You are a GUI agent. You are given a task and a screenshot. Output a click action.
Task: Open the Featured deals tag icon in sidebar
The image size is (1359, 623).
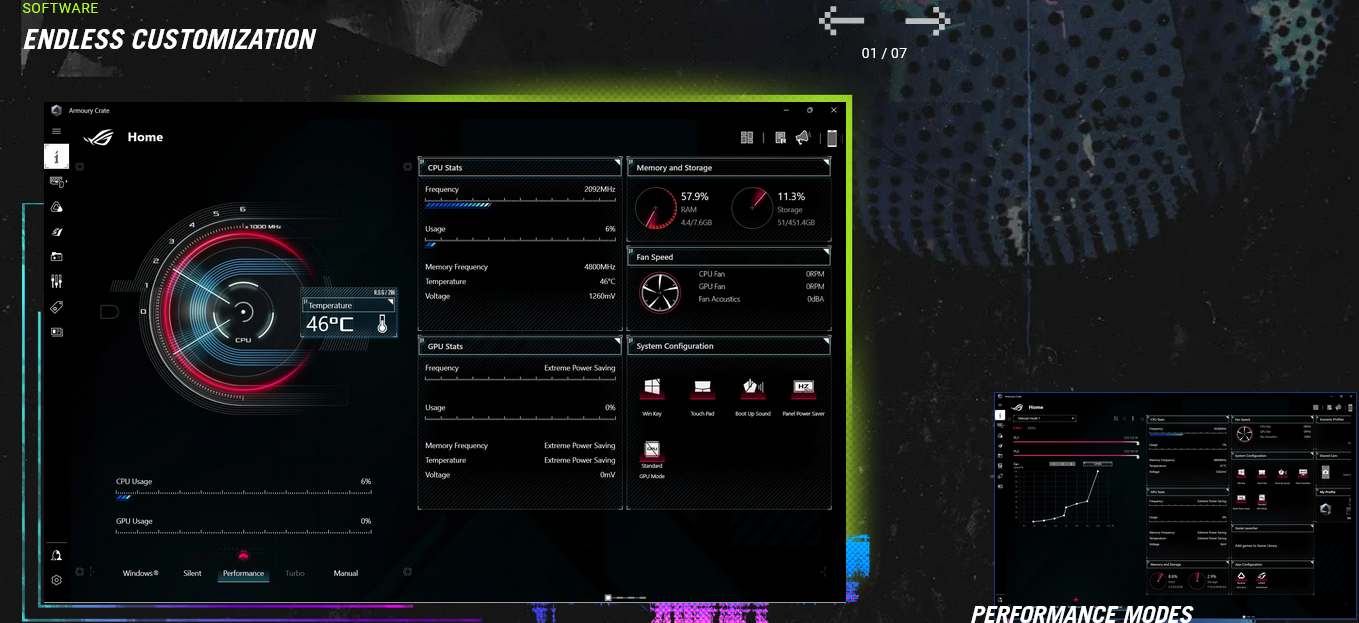pos(57,307)
